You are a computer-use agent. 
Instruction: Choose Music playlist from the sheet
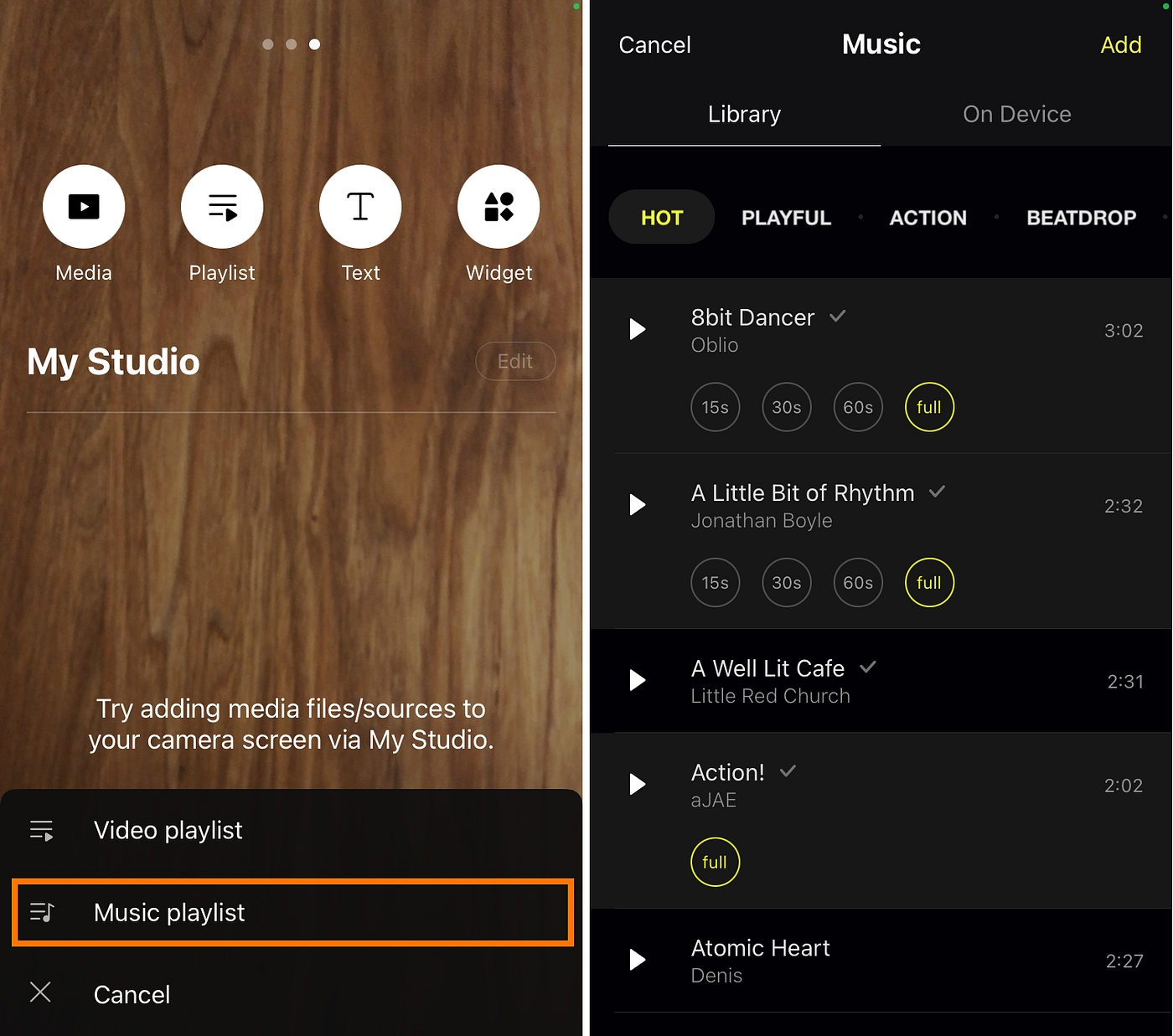point(292,912)
